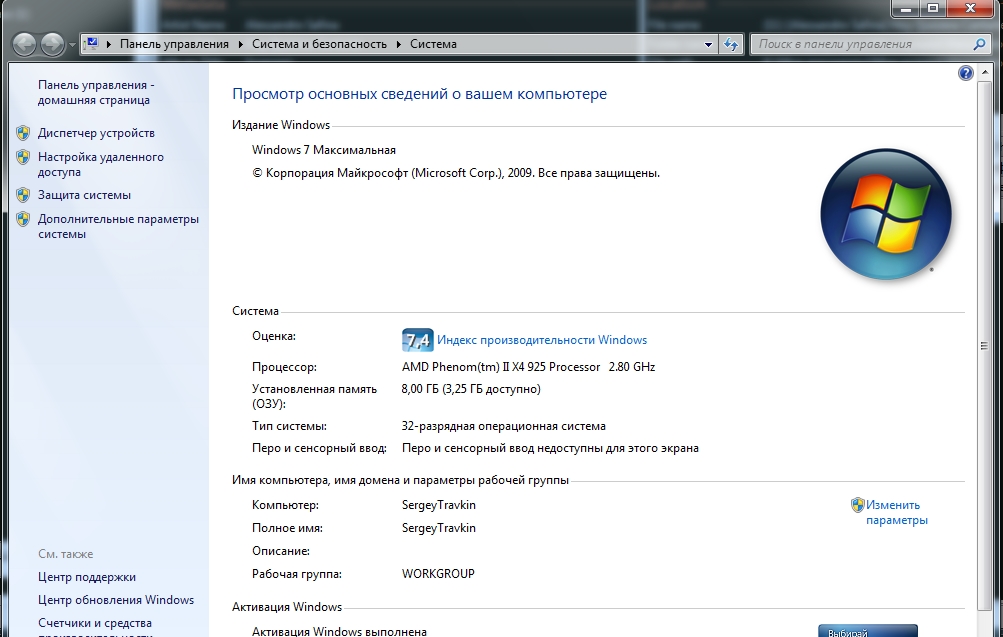Open Help via the blue question mark
This screenshot has height=637, width=1003.
[965, 73]
